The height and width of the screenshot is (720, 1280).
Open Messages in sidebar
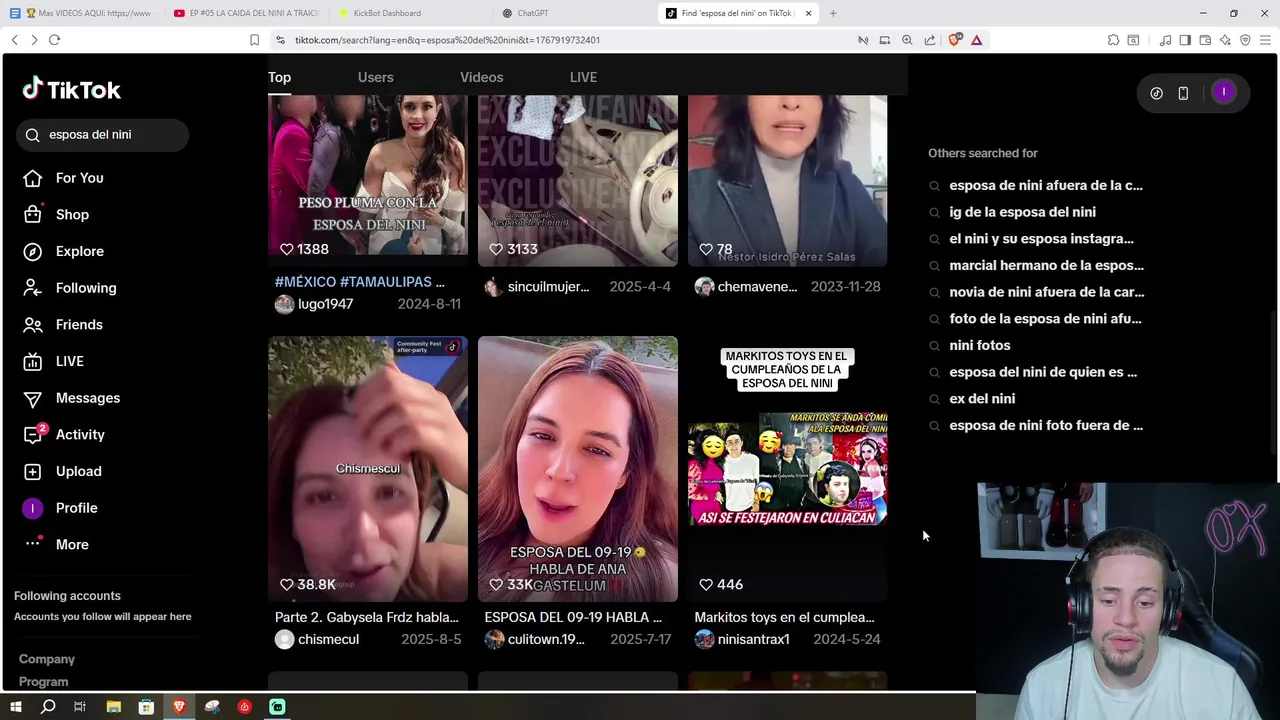pyautogui.click(x=72, y=398)
